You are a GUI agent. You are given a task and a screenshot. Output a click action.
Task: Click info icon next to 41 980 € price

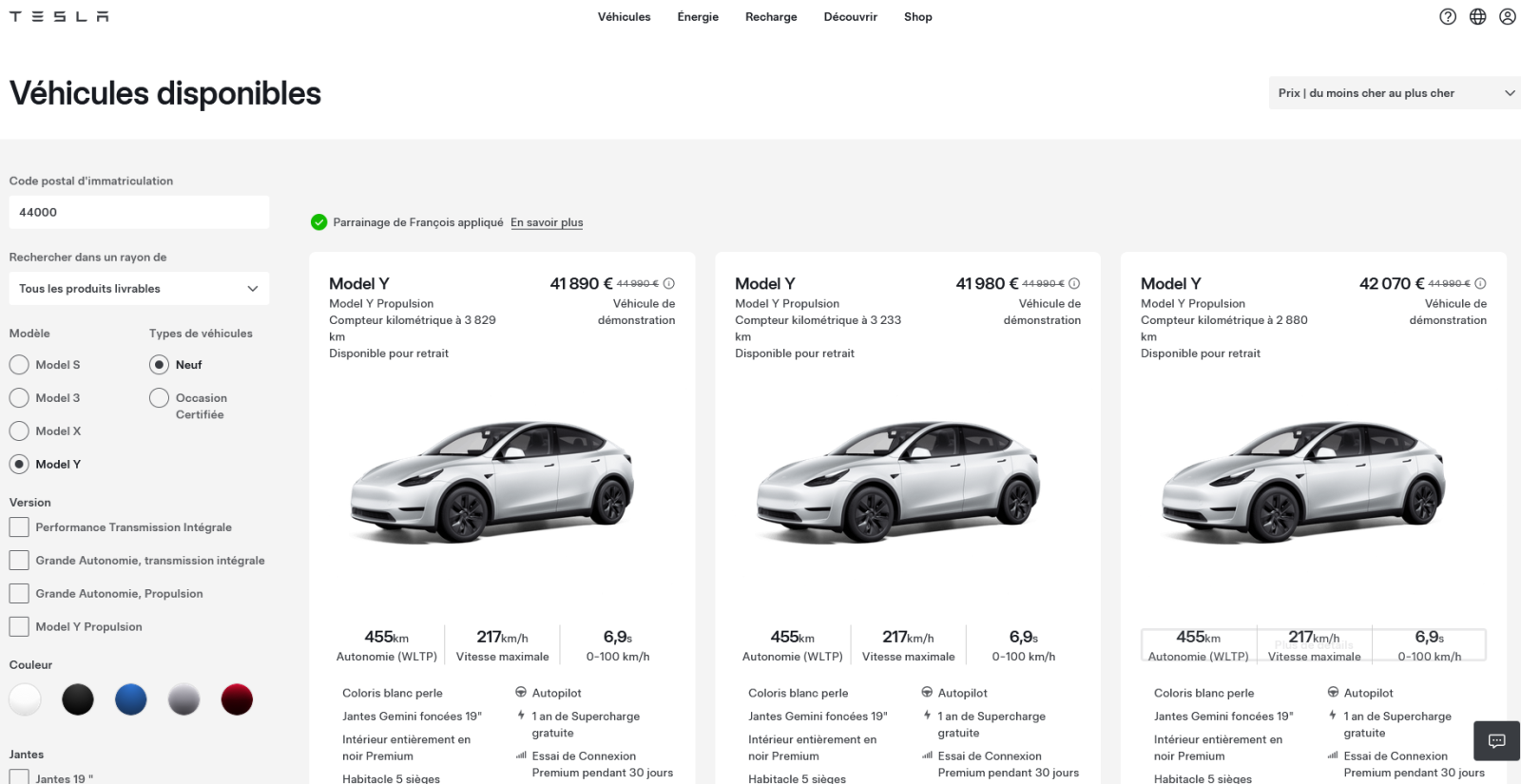pyautogui.click(x=1074, y=283)
